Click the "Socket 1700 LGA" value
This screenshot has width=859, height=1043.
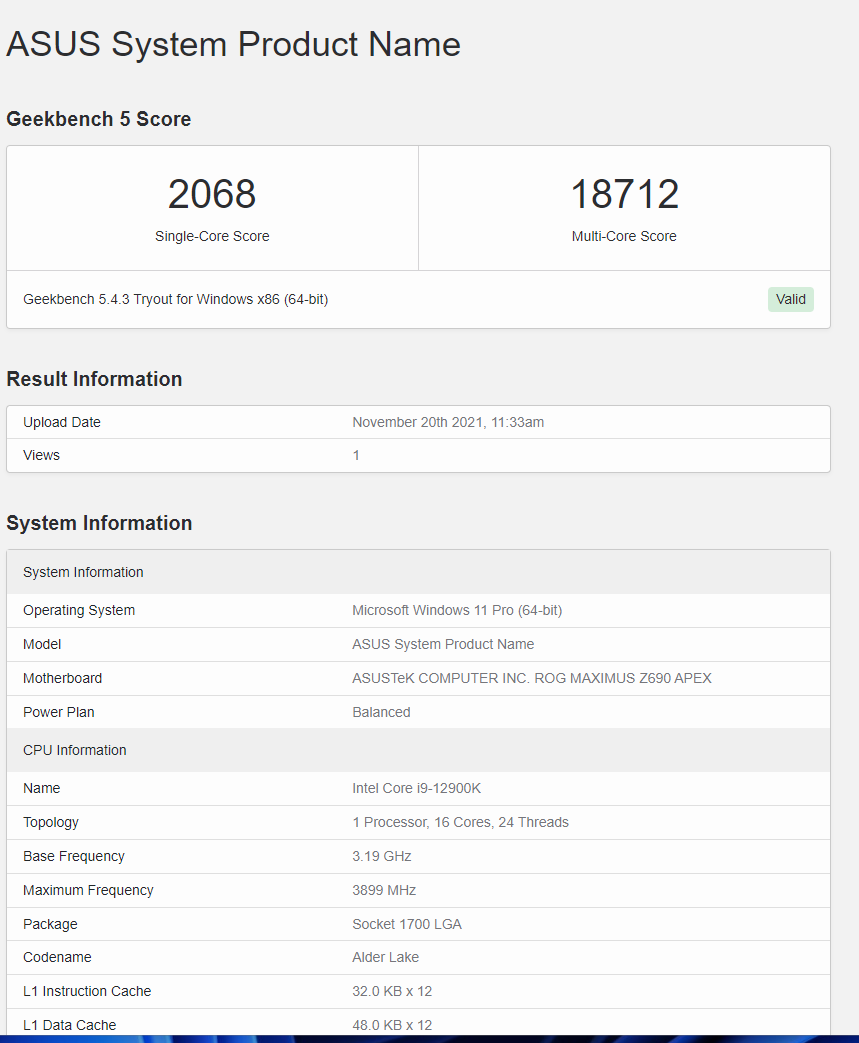(407, 924)
